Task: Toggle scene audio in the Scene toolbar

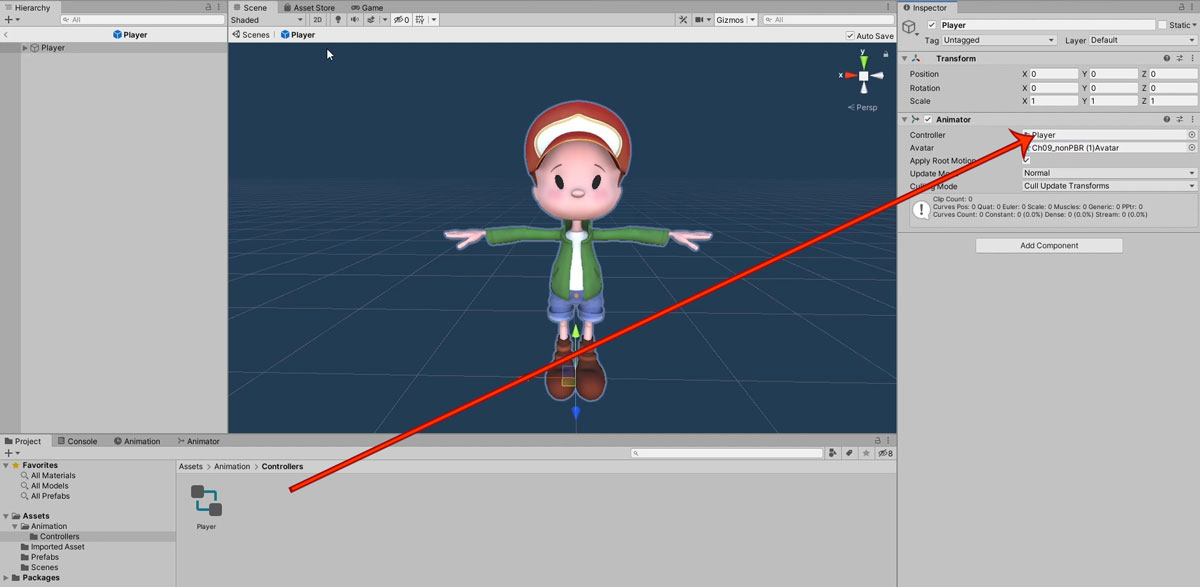Action: click(356, 19)
